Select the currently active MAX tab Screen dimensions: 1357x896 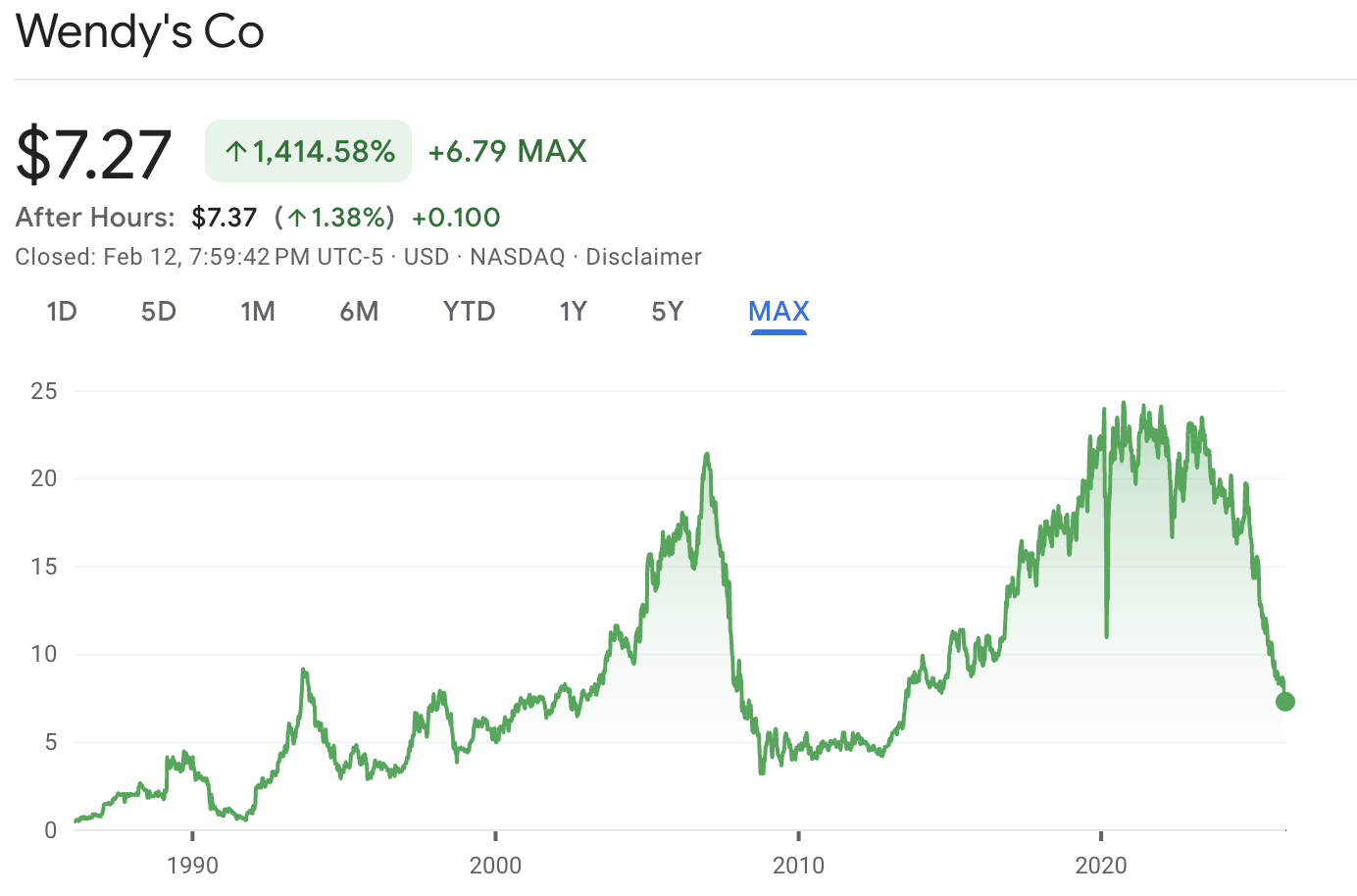[779, 311]
